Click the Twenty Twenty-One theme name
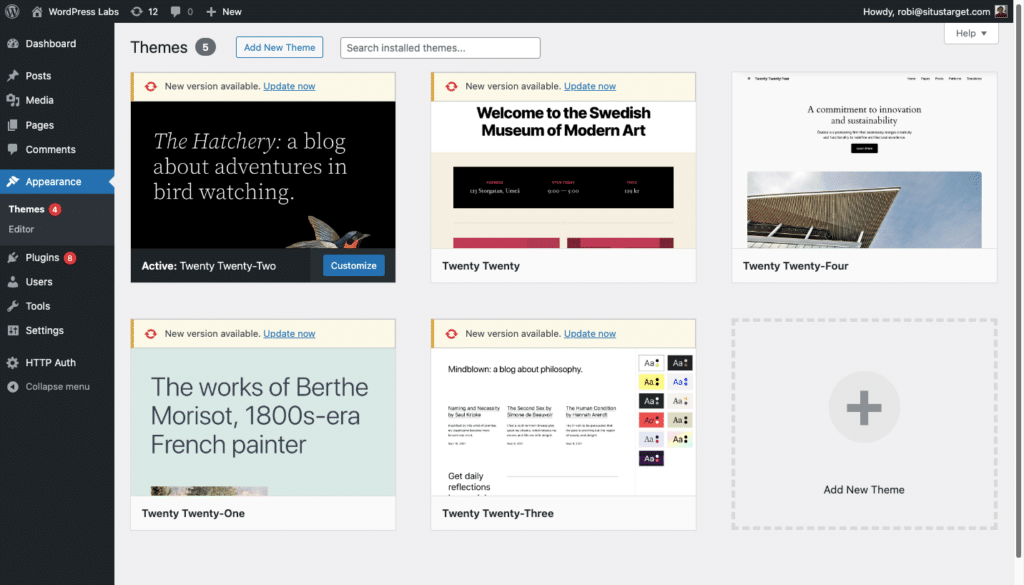The image size is (1024, 585). 193,513
